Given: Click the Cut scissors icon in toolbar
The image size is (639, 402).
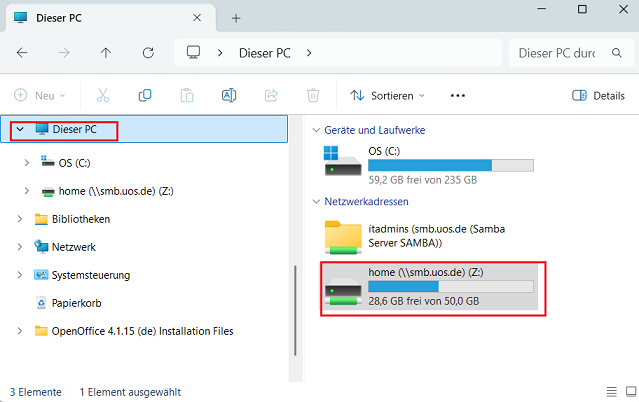Looking at the screenshot, I should tap(102, 95).
